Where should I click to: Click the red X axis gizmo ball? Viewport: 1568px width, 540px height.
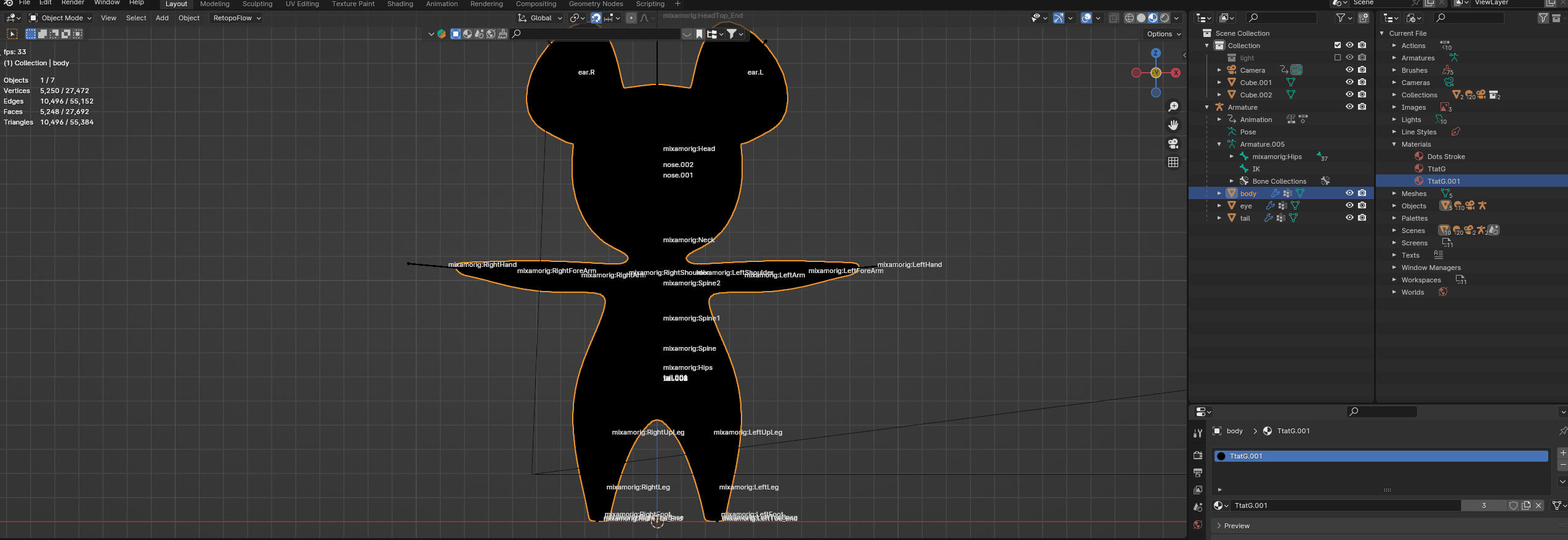pos(1176,73)
